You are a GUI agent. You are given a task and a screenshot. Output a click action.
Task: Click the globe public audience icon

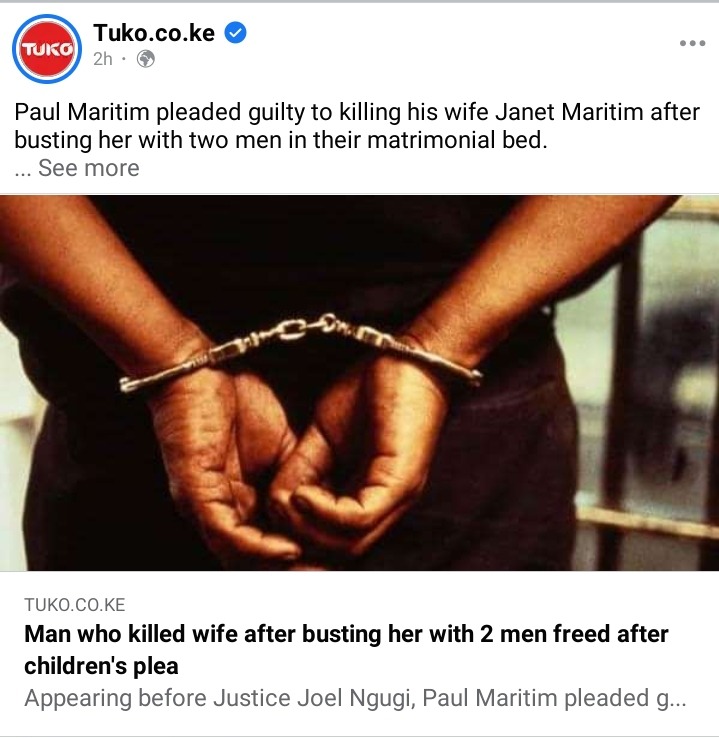pos(146,59)
